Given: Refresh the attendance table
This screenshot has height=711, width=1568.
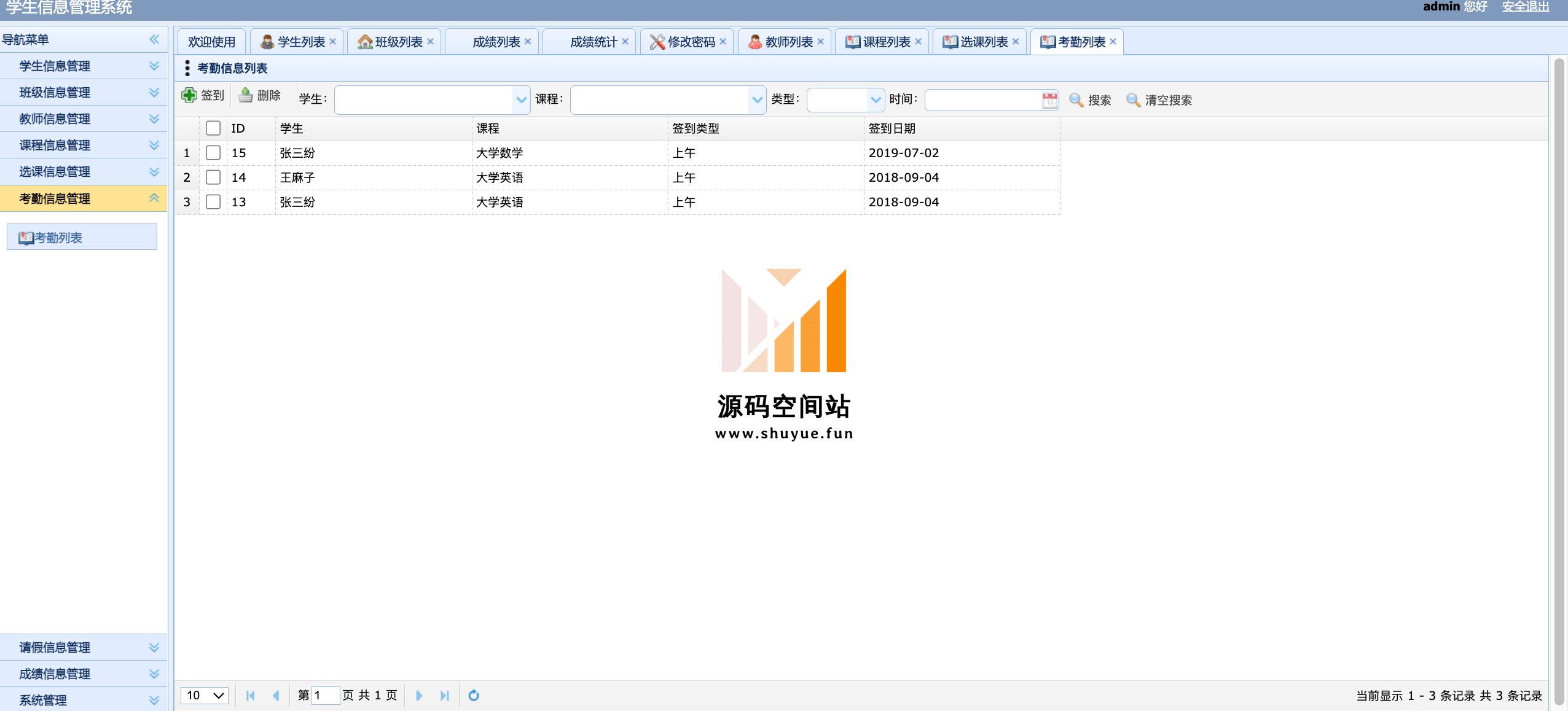Looking at the screenshot, I should coord(474,696).
